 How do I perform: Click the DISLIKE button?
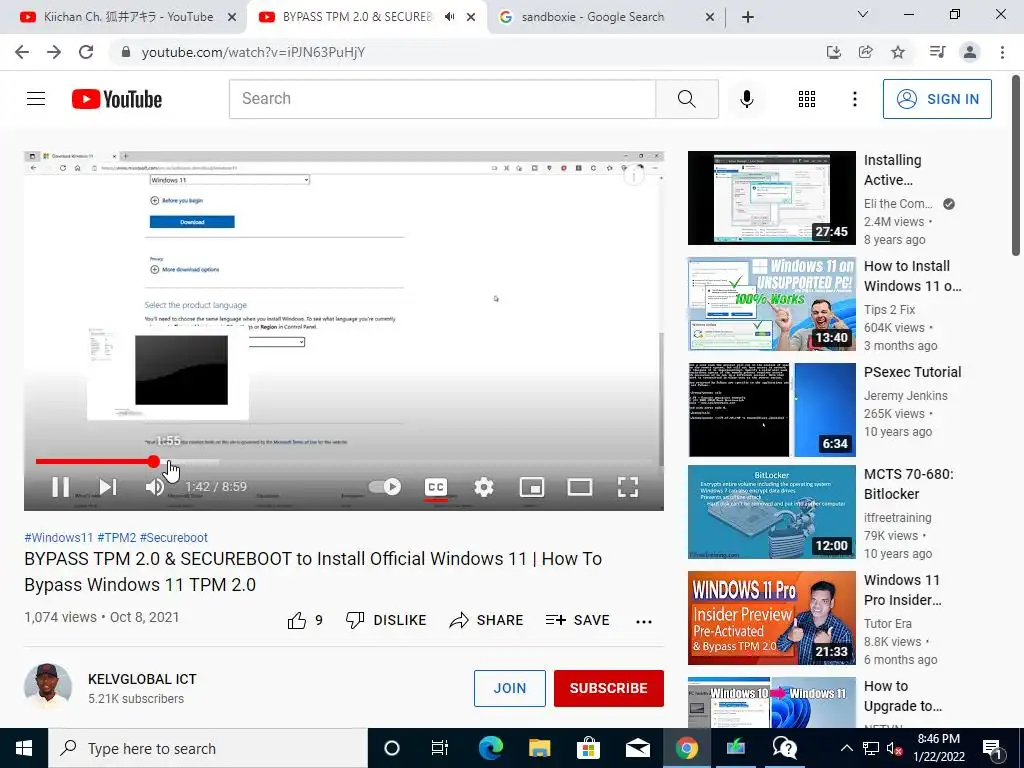click(386, 620)
